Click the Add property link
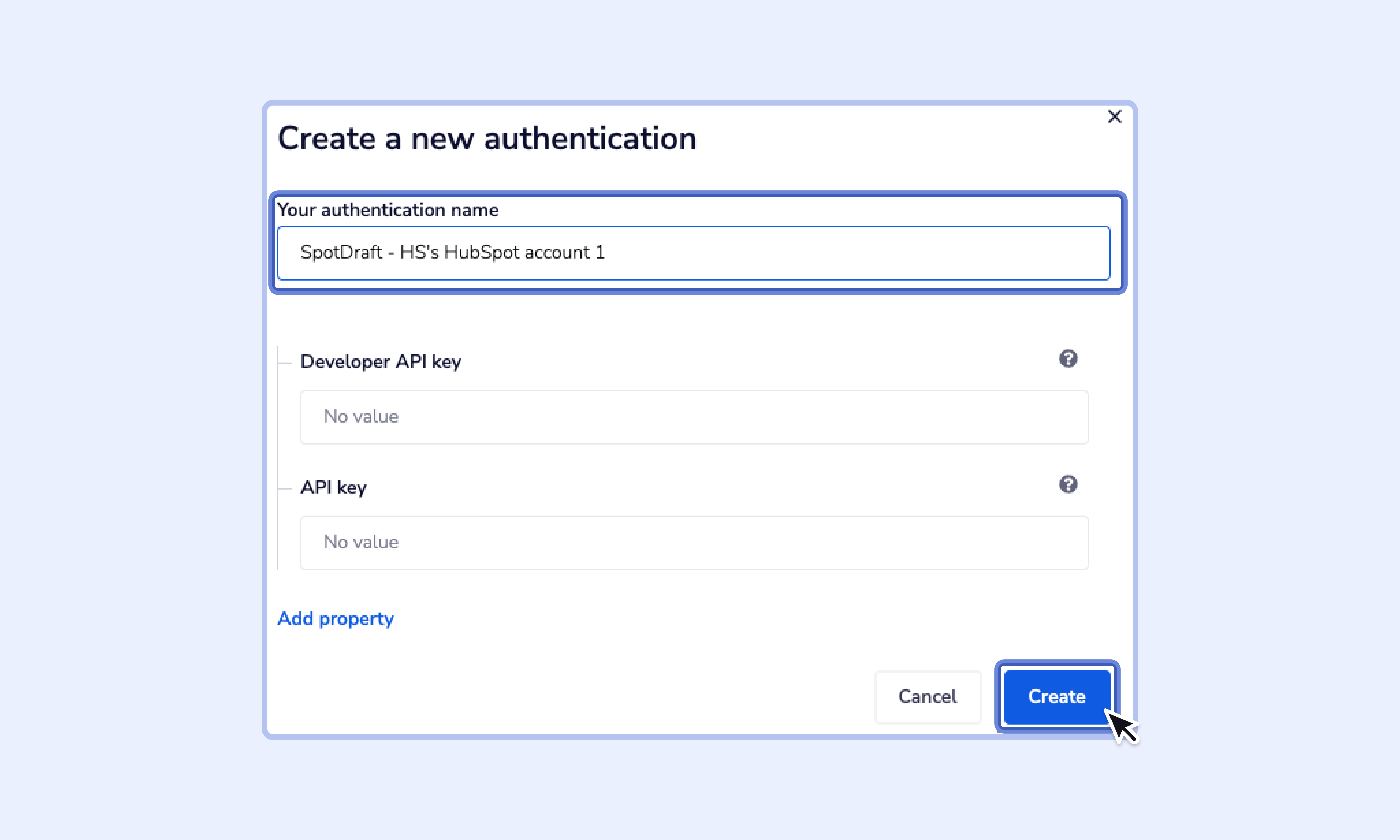This screenshot has width=1400, height=840. [335, 619]
